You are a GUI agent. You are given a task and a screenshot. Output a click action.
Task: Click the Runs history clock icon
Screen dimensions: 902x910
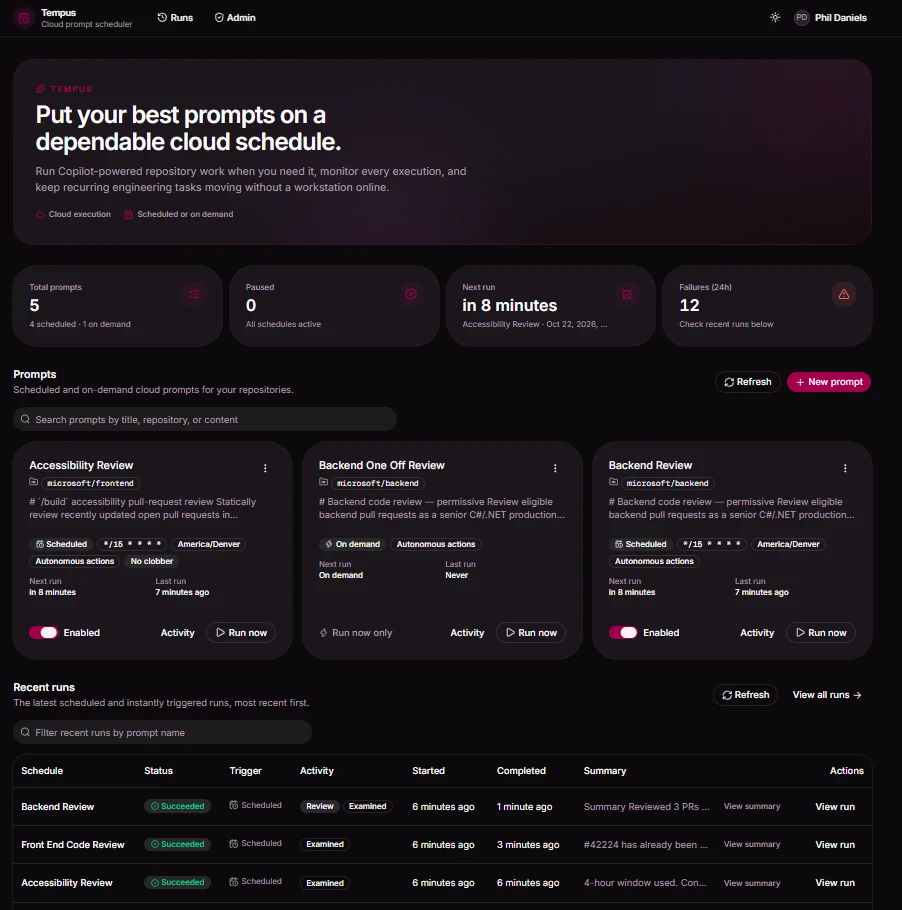162,17
